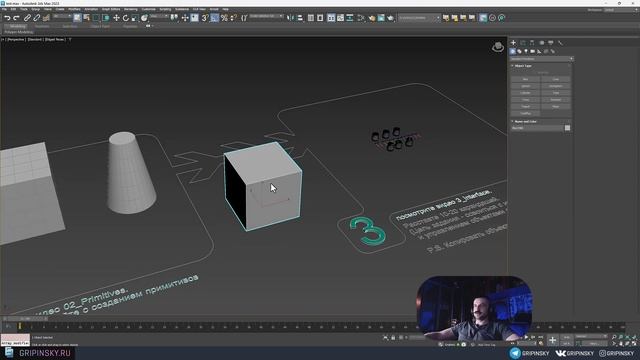Open the Rendering menu
The image size is (640, 360).
click(131, 9)
